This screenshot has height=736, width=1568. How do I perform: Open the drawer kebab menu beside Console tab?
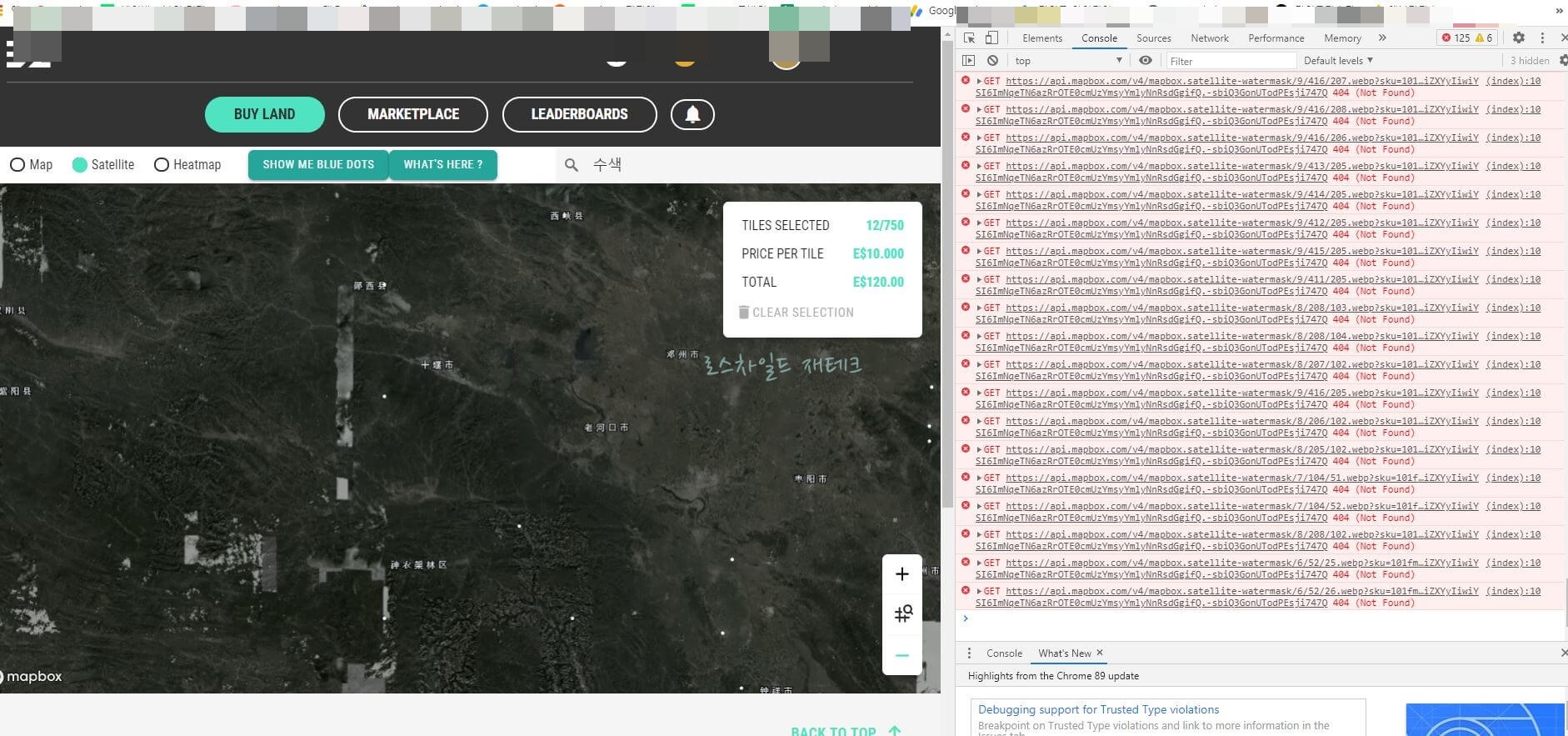click(969, 653)
